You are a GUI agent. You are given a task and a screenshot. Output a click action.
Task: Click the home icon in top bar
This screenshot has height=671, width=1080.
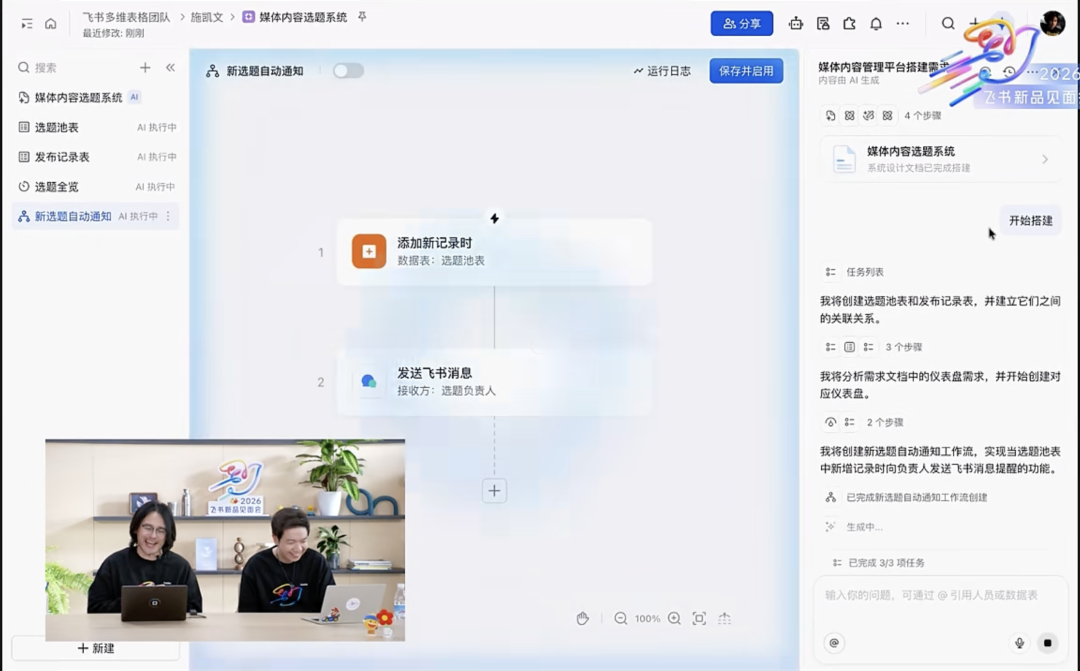tap(50, 23)
